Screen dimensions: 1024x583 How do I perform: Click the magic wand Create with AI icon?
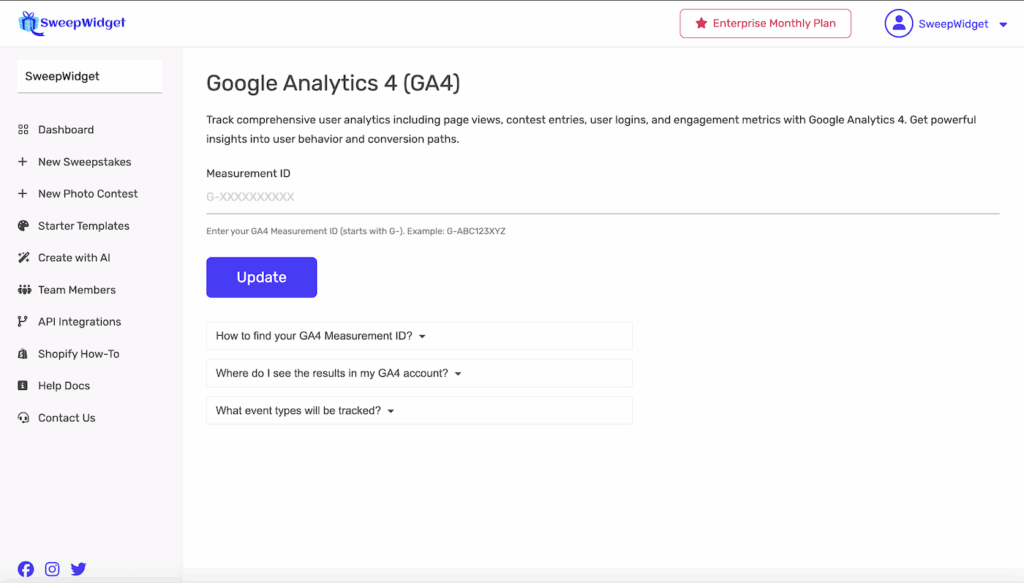tap(23, 258)
